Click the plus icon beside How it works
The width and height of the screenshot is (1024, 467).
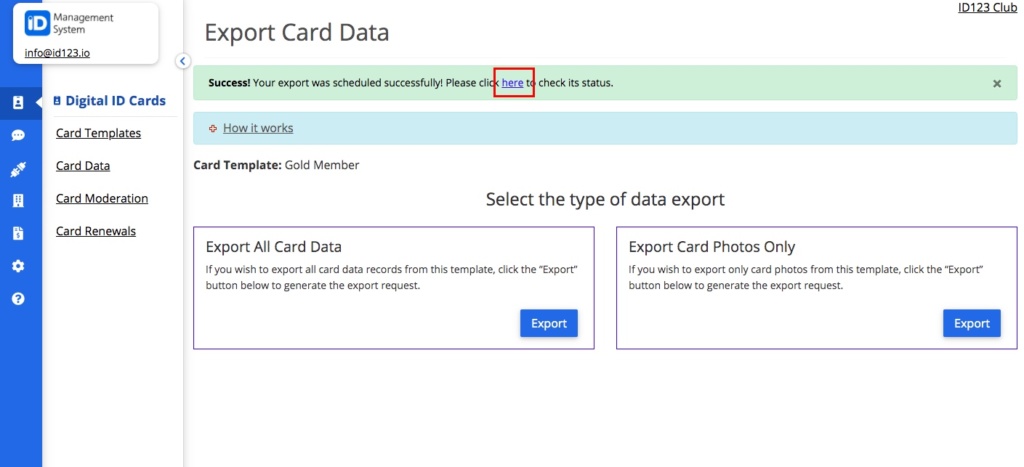[212, 129]
